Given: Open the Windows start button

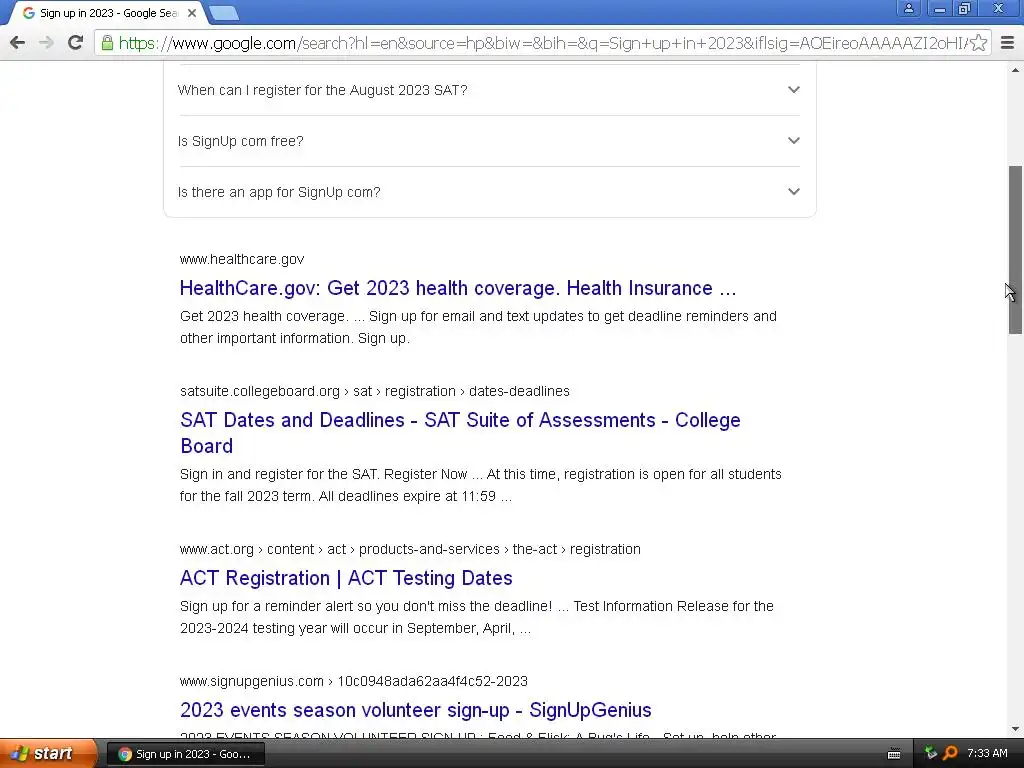Looking at the screenshot, I should tap(48, 754).
